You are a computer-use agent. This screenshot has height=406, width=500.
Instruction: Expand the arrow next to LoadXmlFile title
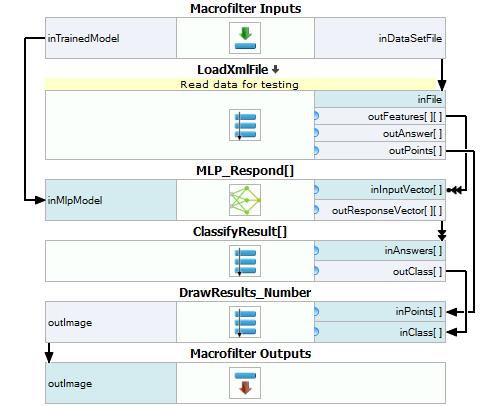pos(275,70)
